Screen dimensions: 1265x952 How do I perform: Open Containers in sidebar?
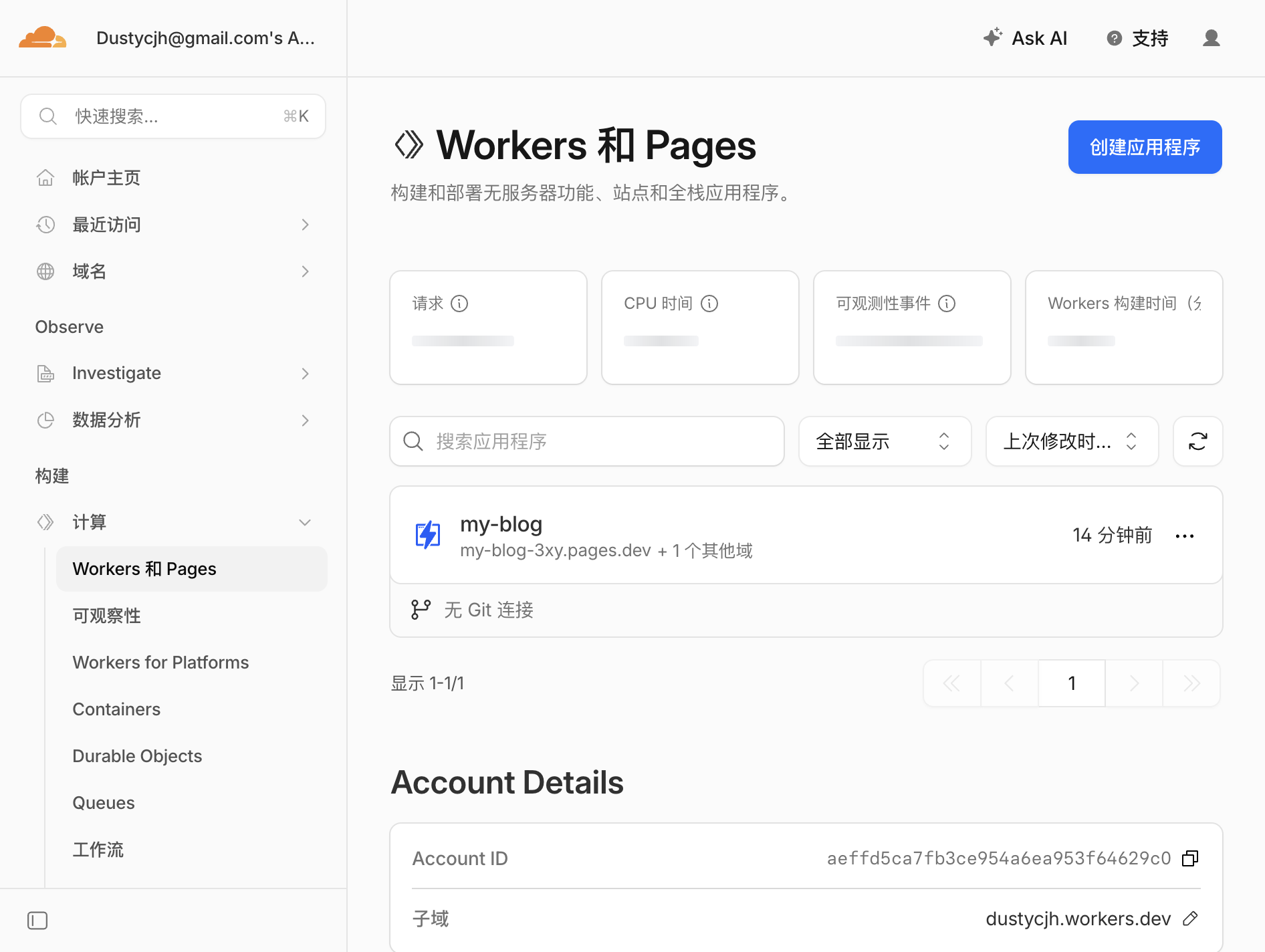[x=116, y=709]
